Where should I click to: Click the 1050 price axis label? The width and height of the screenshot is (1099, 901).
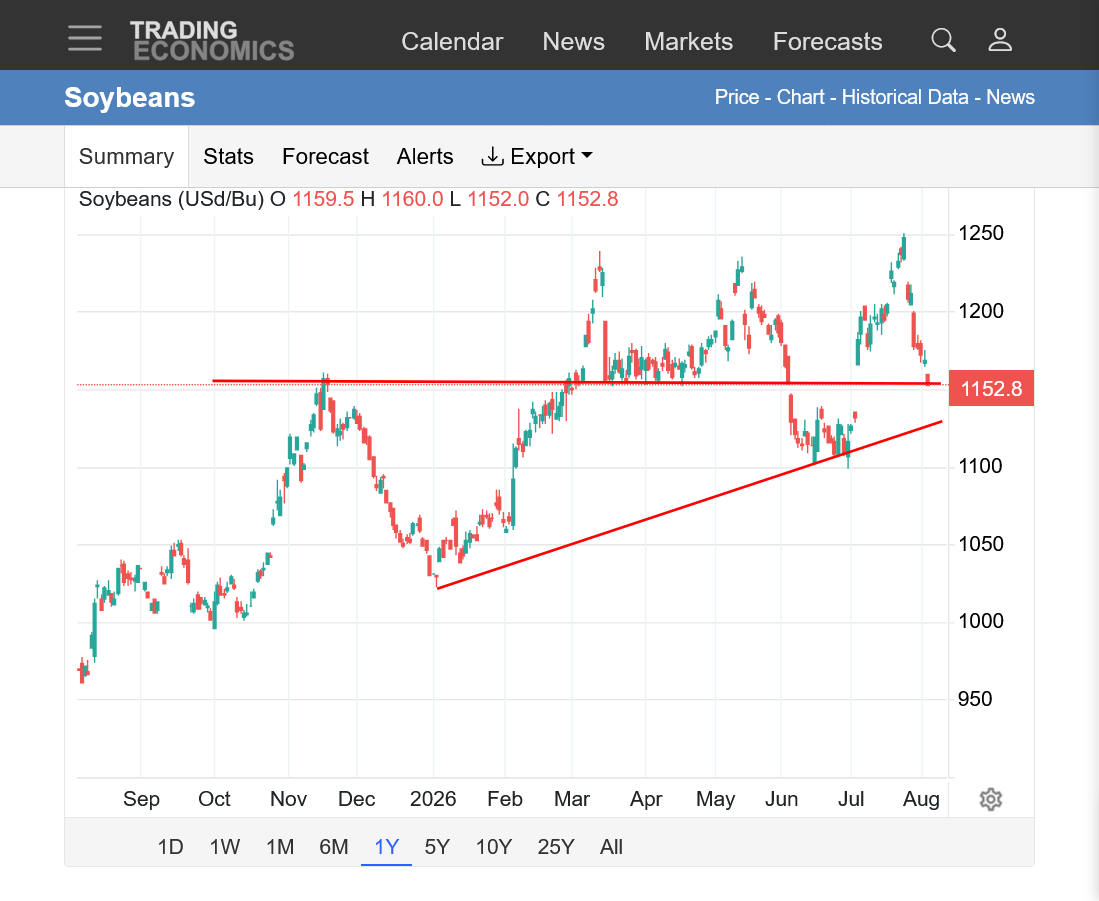pyautogui.click(x=981, y=544)
